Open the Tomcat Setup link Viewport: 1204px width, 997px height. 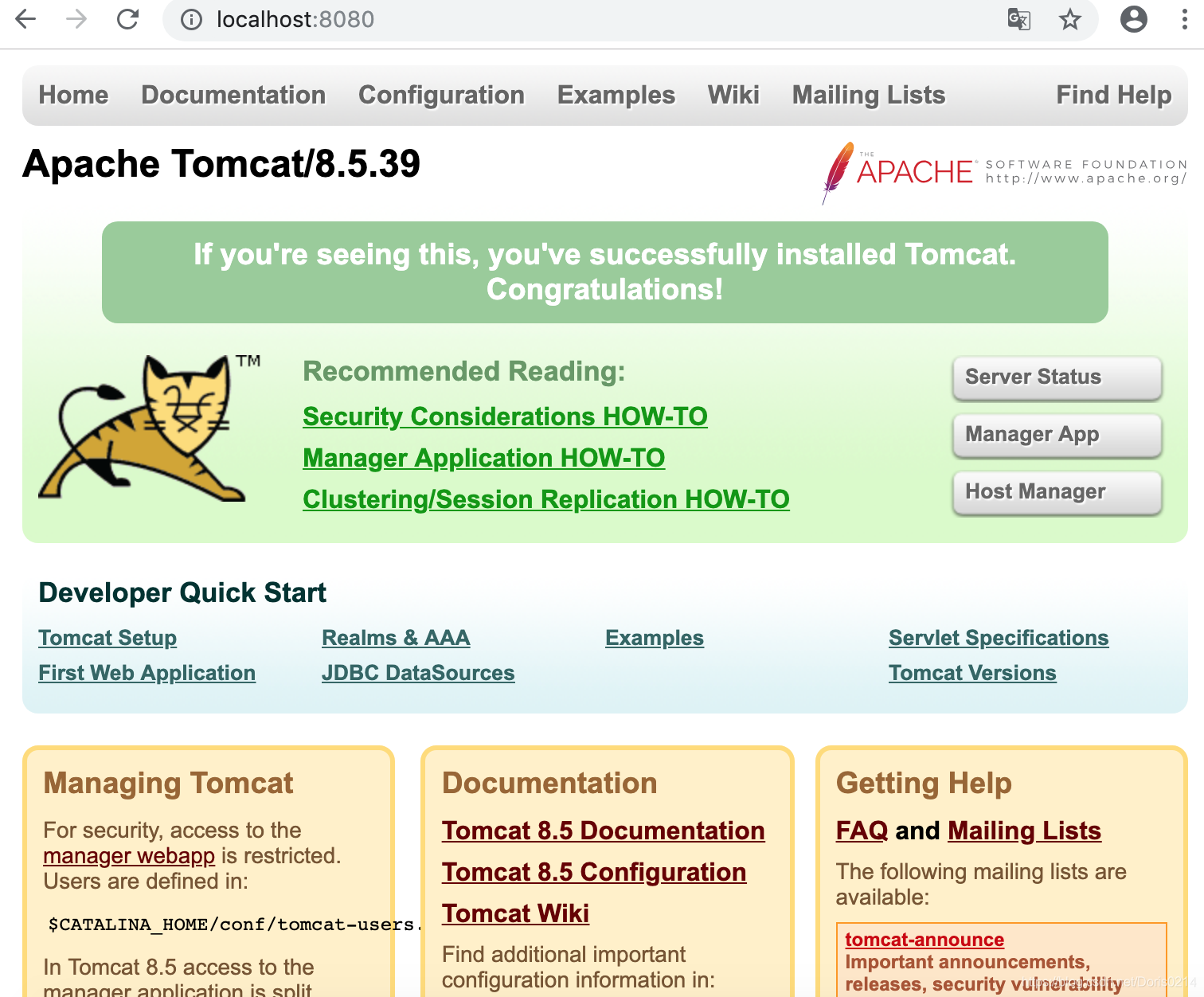tap(107, 638)
